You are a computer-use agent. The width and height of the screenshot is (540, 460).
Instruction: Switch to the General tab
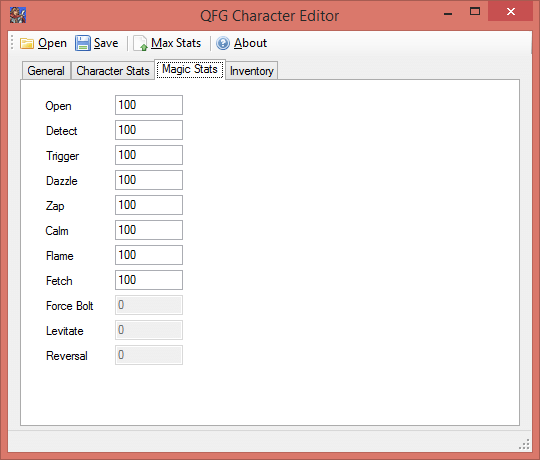point(46,71)
